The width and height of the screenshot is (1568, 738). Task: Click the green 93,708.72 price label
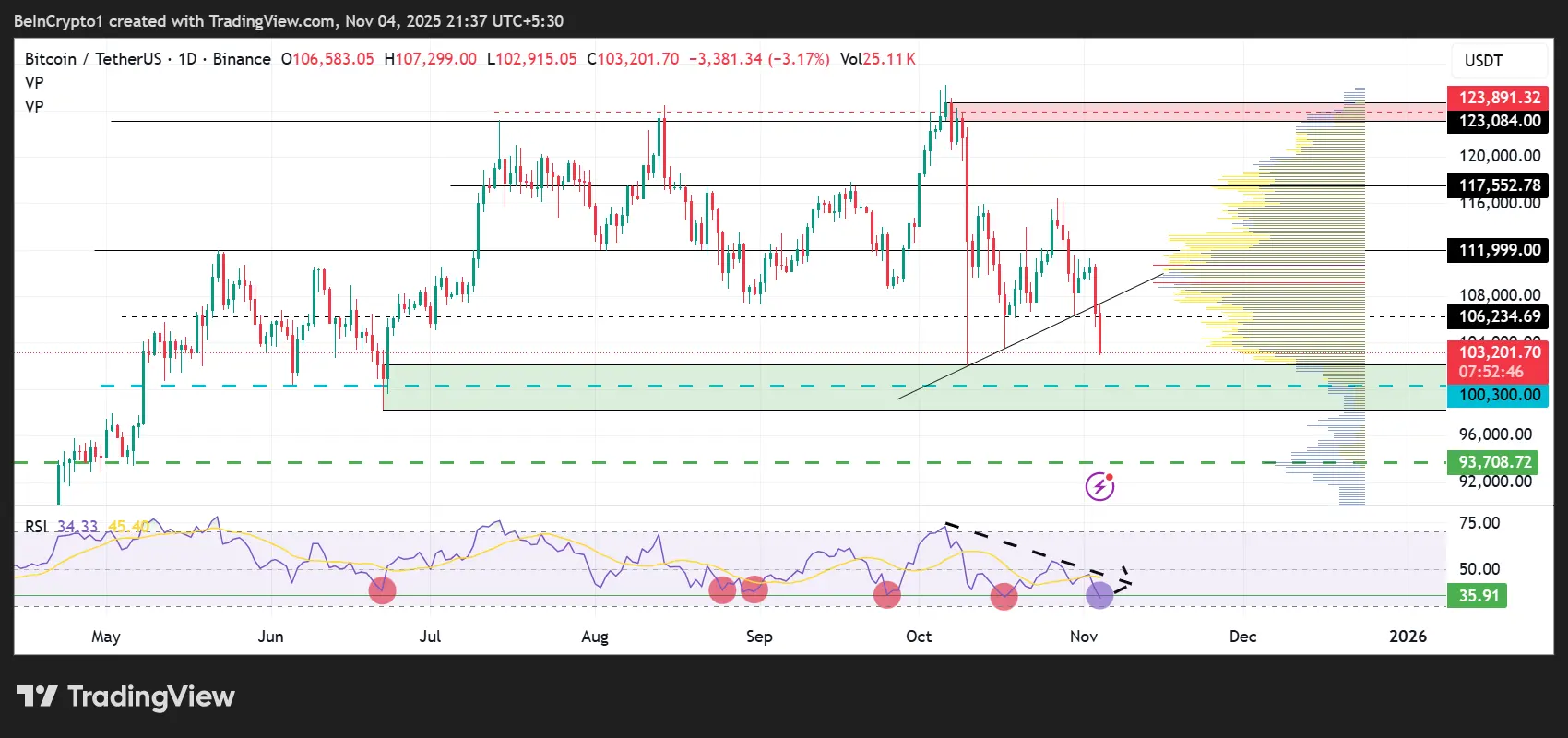(x=1494, y=462)
